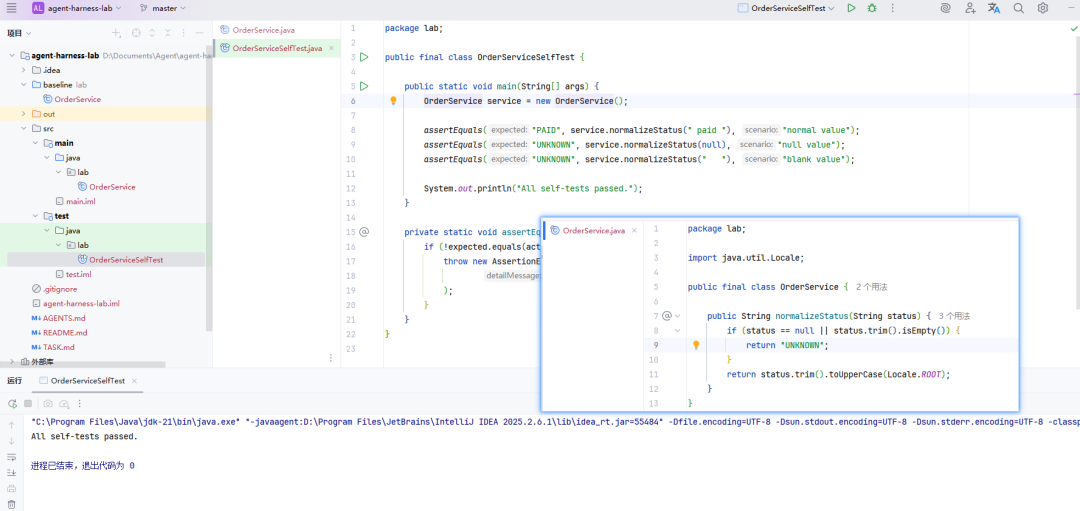
Task: Open the 项目 view selector dropdown
Action: tap(19, 33)
